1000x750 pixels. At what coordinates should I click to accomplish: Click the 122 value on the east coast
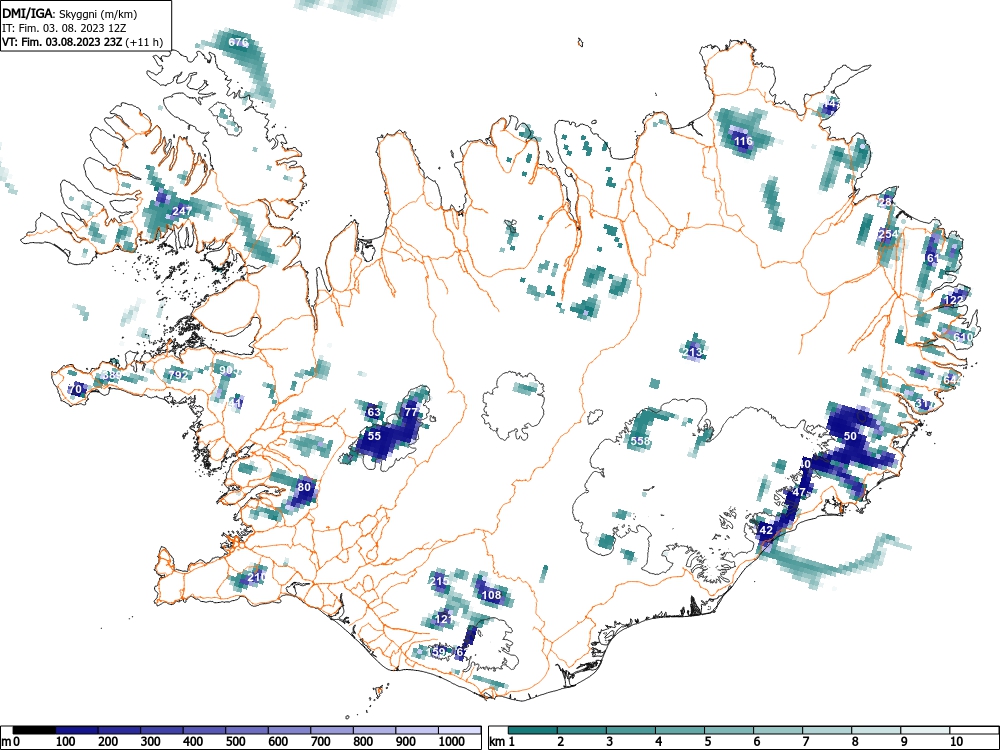point(955,300)
